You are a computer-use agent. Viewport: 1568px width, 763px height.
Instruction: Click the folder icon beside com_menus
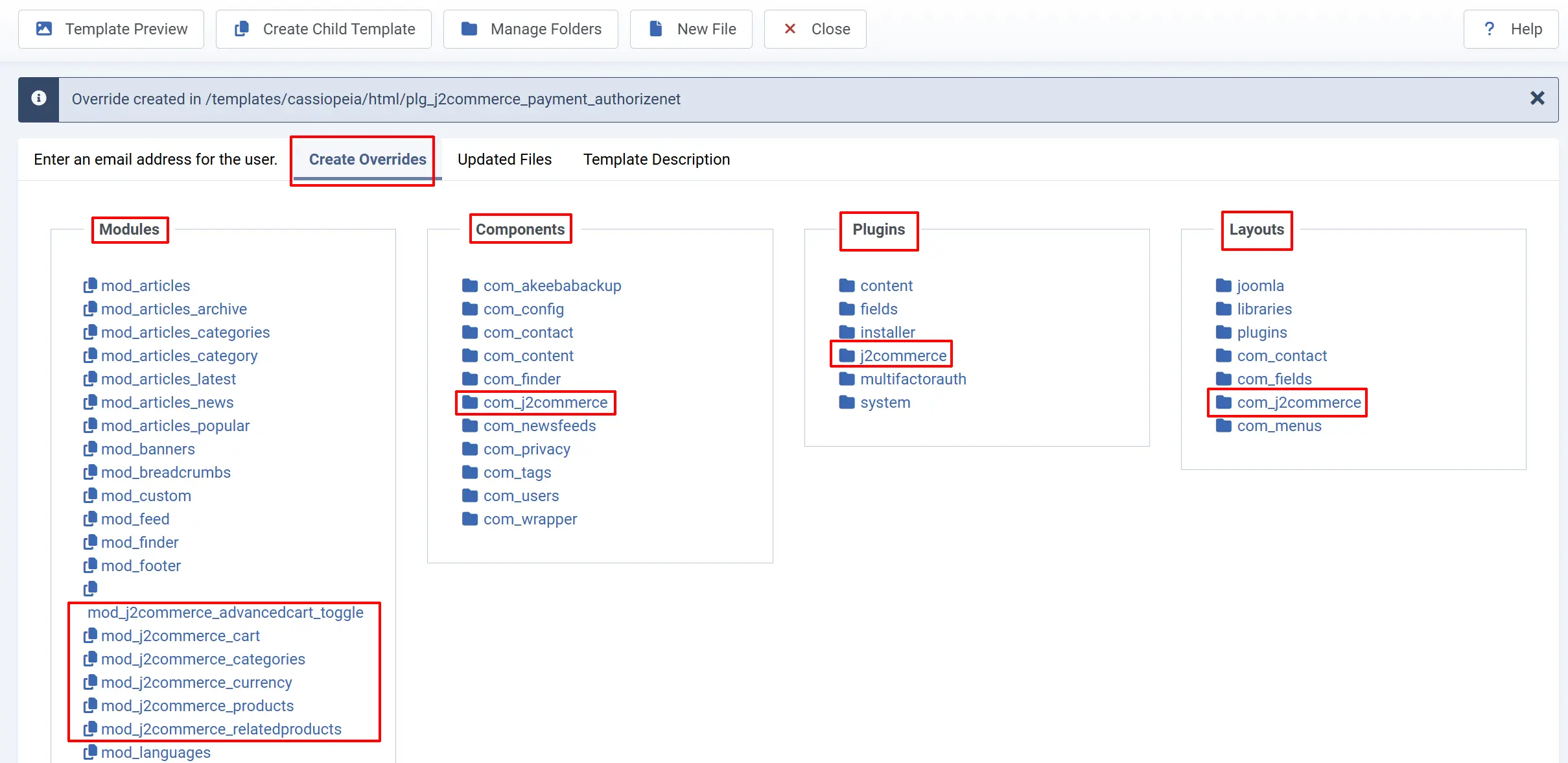[x=1224, y=425]
